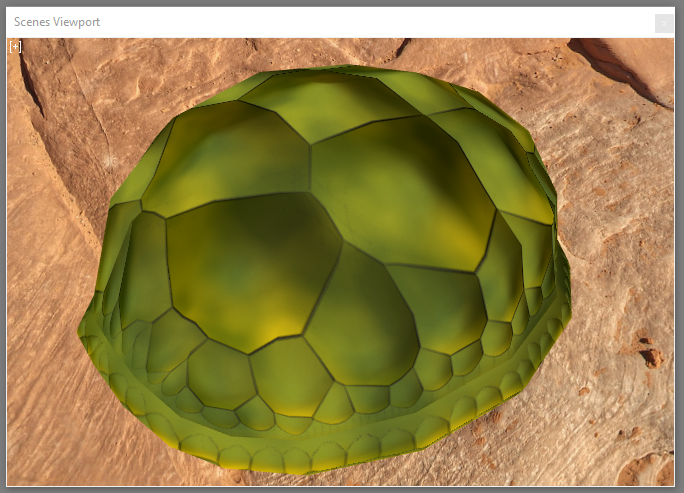The height and width of the screenshot is (493, 684).
Task: Click the white speck on the left rock
Action: tap(111, 160)
